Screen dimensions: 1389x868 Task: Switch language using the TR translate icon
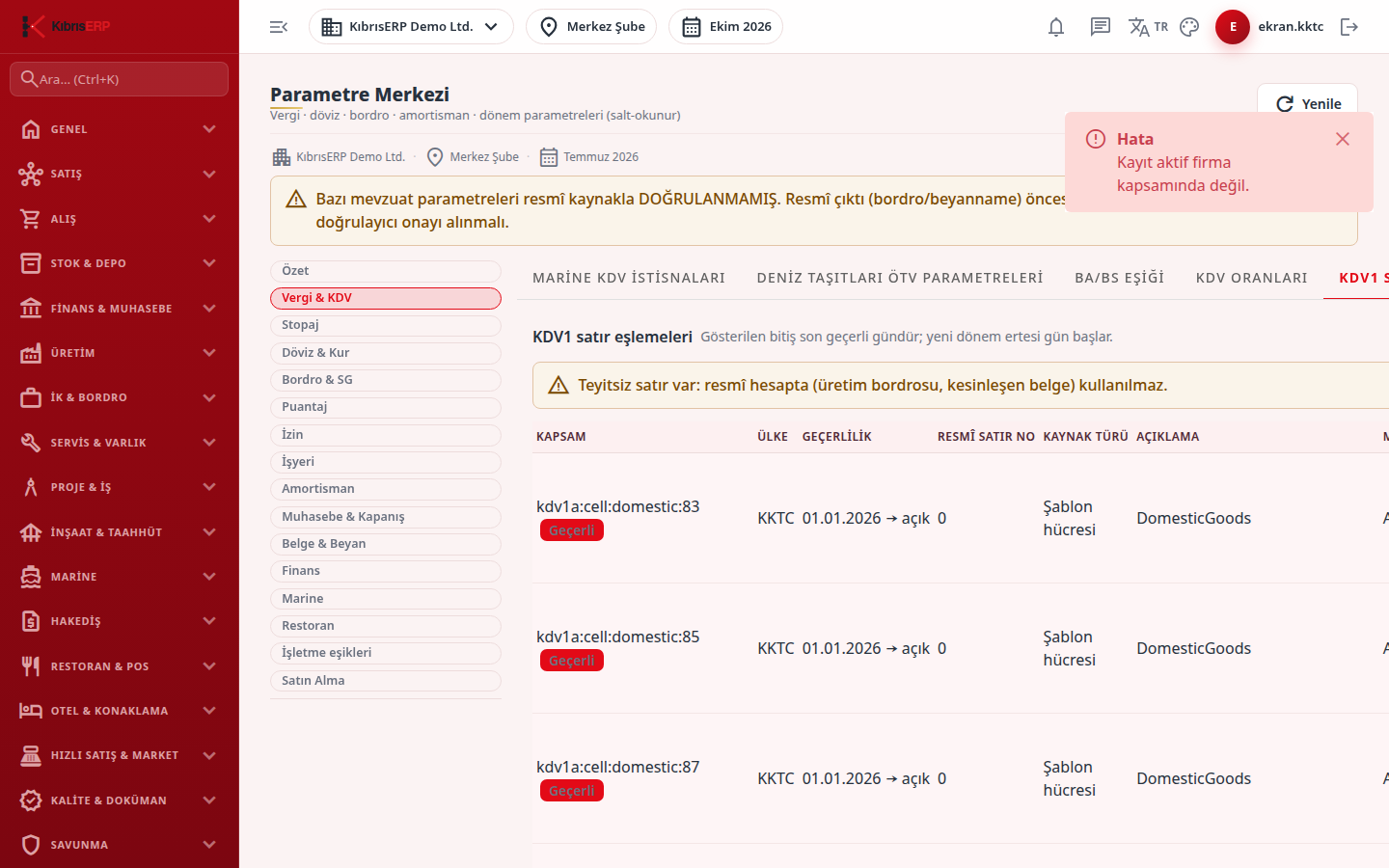[1148, 27]
